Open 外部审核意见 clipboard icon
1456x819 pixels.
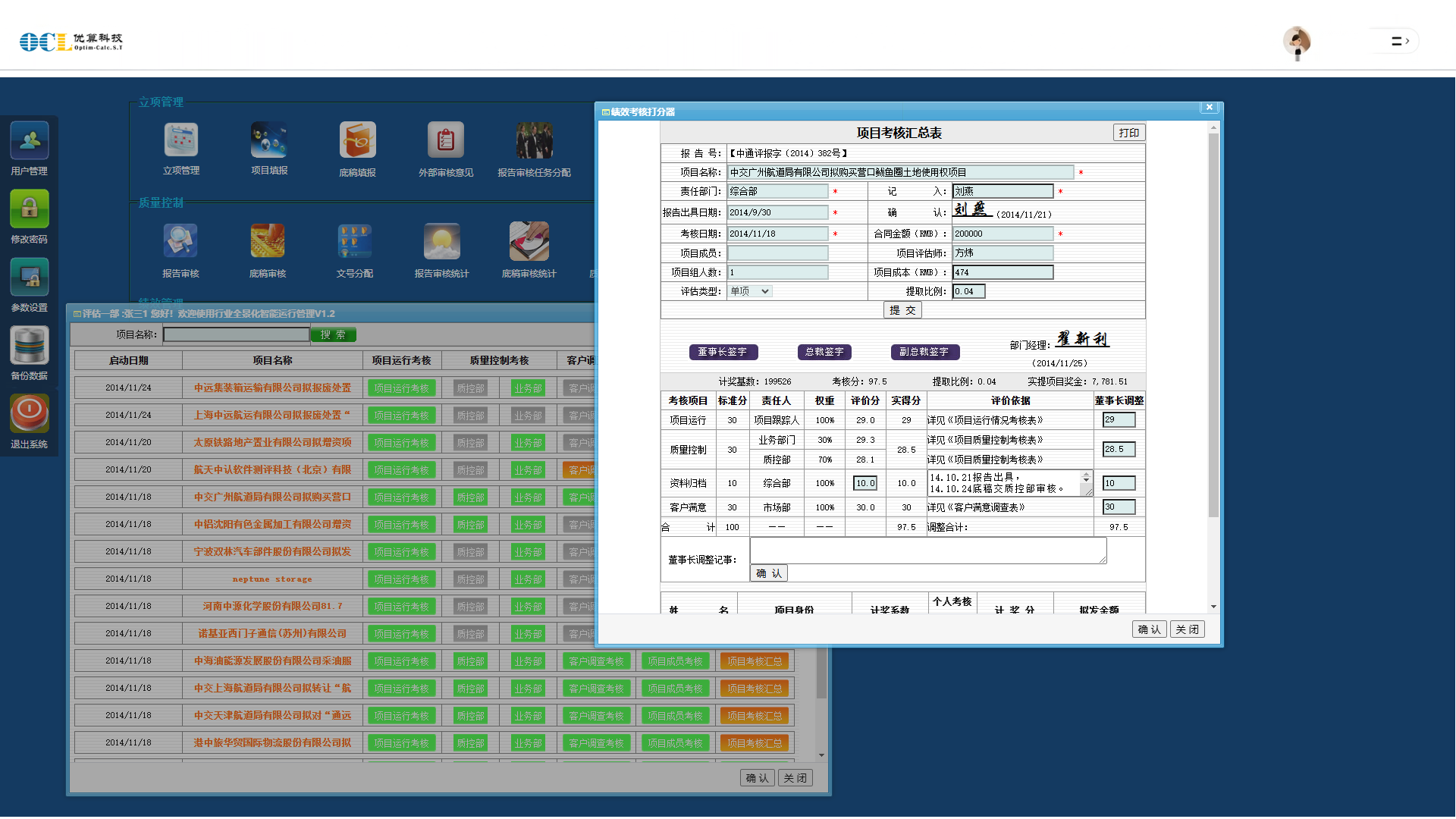(x=445, y=140)
